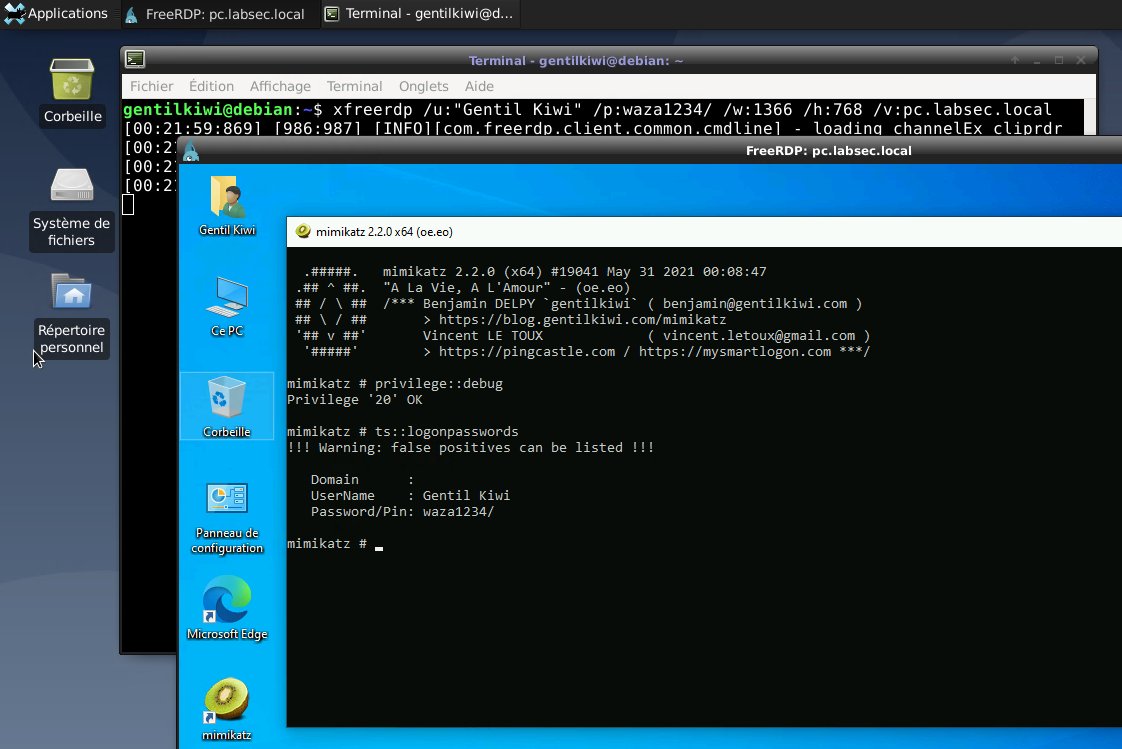The height and width of the screenshot is (749, 1122).
Task: Open the Gentil Kiwi user folder icon
Action: click(x=227, y=197)
